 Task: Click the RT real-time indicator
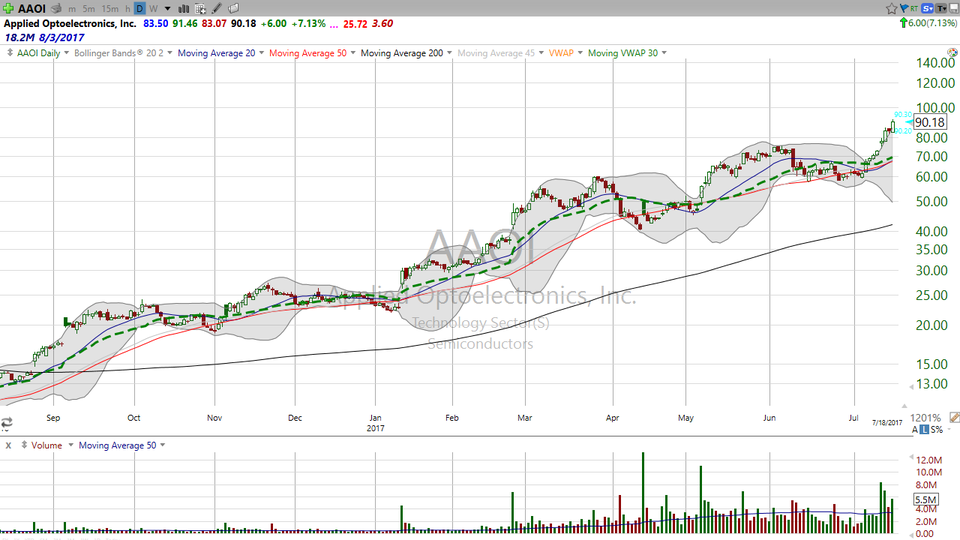click(914, 9)
